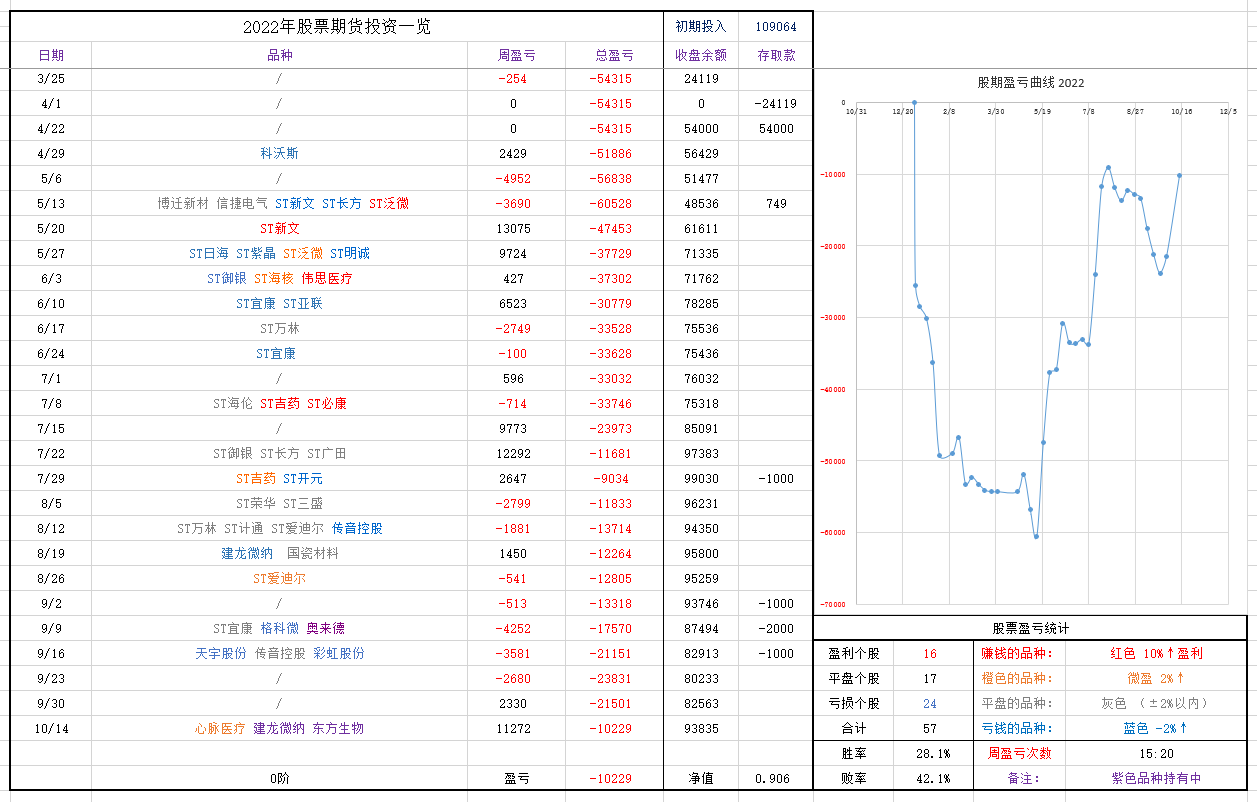Select the 总盈亏 column header
Viewport: 1257px width, 802px height.
(x=614, y=55)
